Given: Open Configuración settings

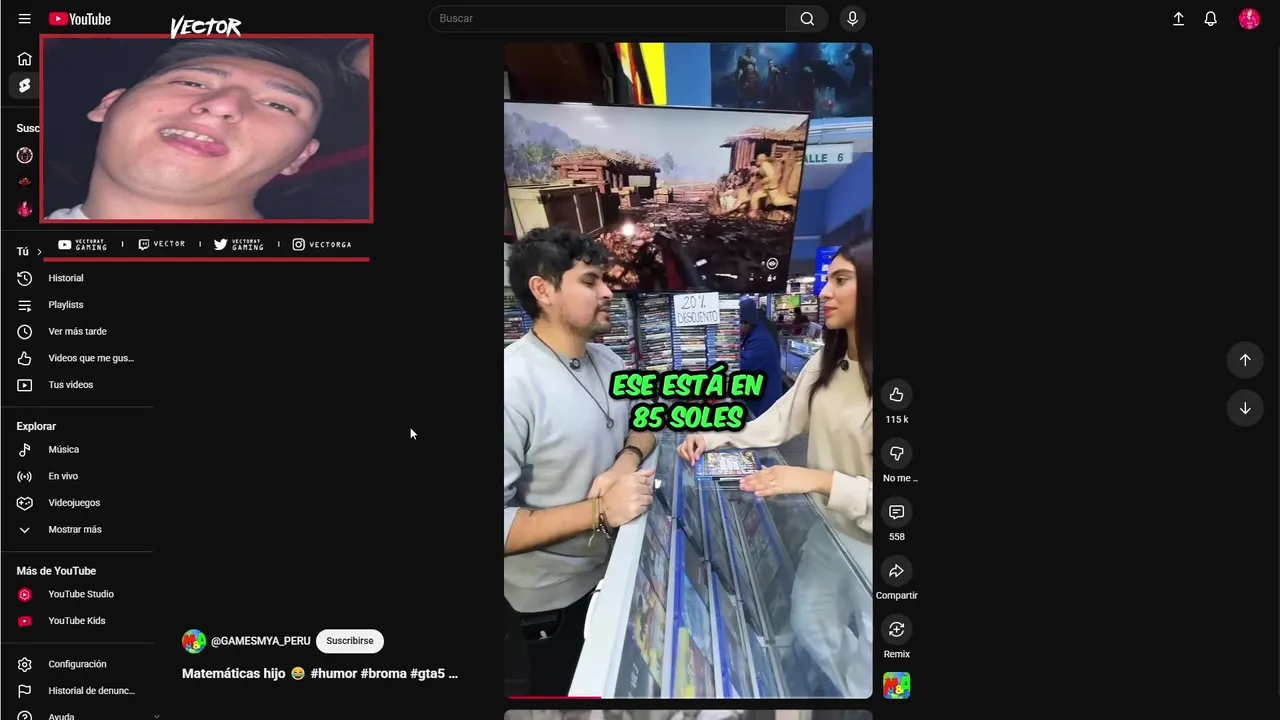Looking at the screenshot, I should 77,664.
